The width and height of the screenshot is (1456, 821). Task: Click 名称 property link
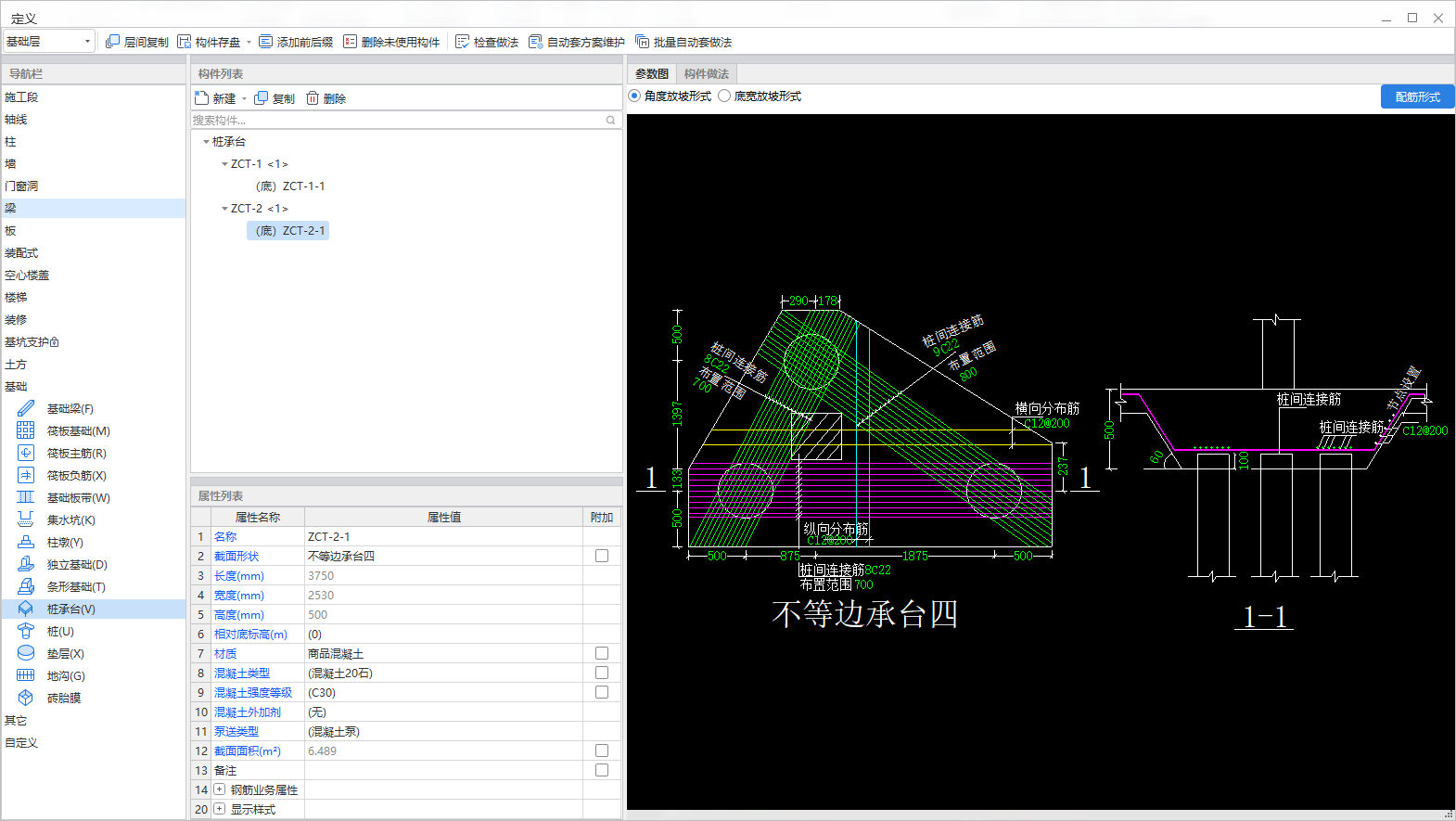225,536
